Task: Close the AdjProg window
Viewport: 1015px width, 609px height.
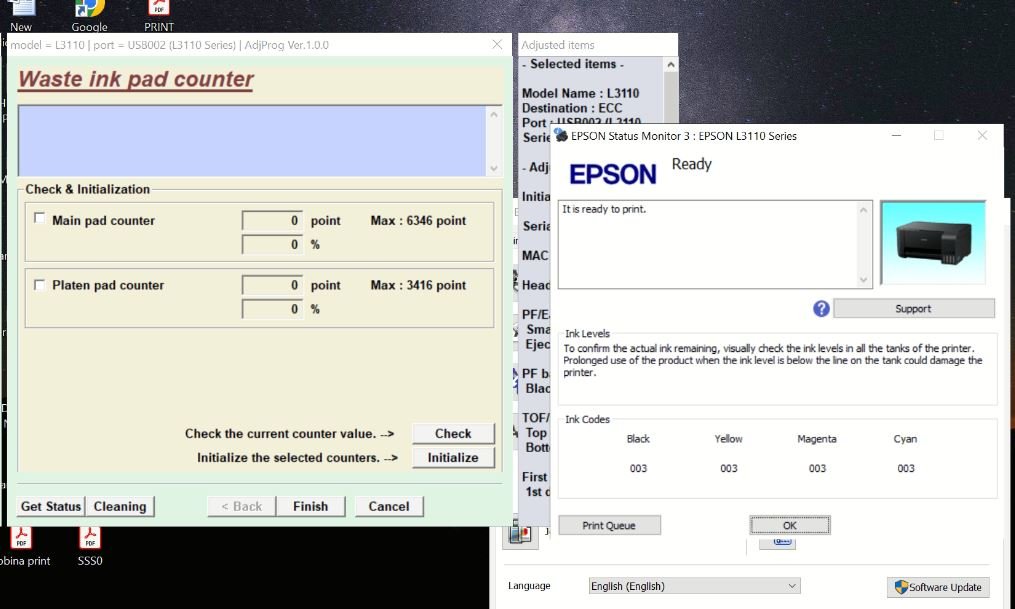Action: [x=497, y=44]
